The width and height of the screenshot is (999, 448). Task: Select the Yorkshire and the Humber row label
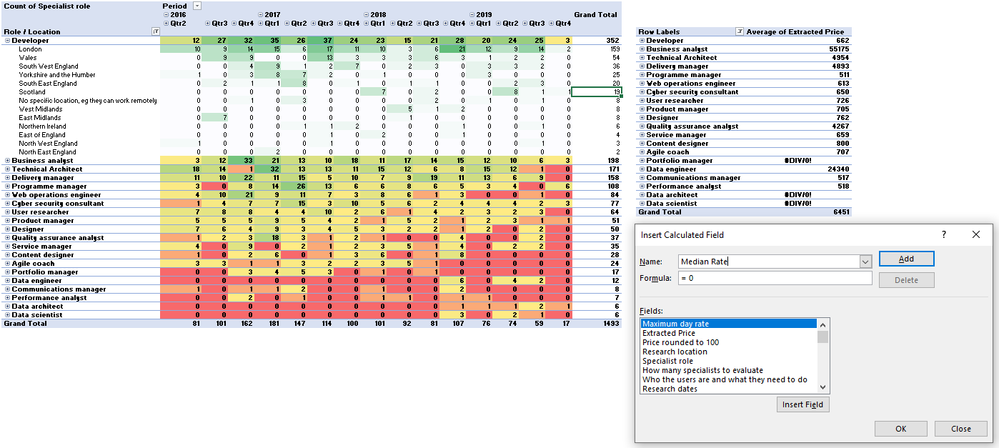(x=57, y=75)
